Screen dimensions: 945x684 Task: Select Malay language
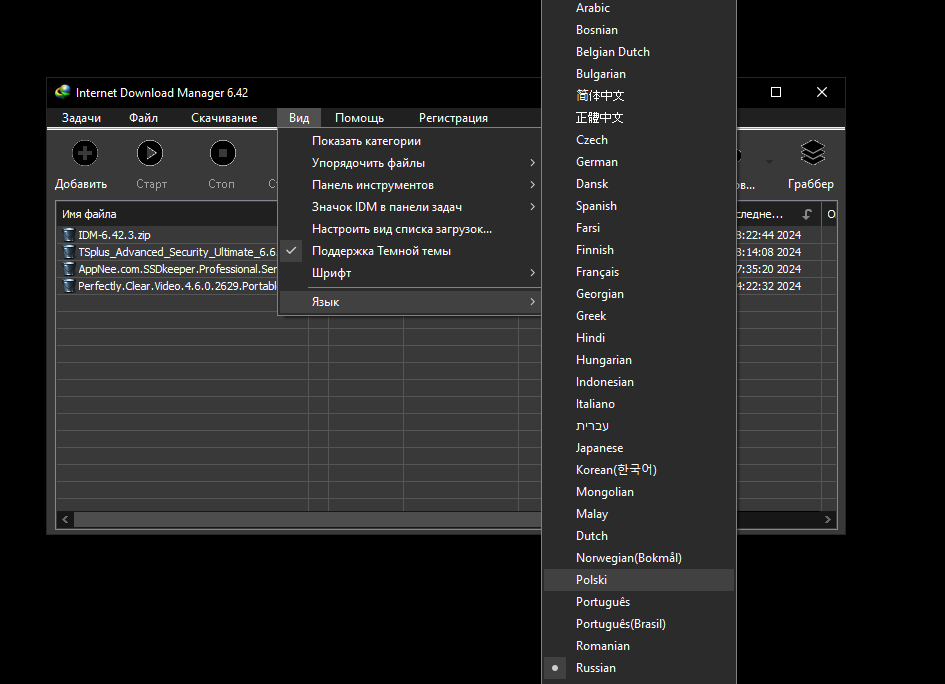[639, 514]
